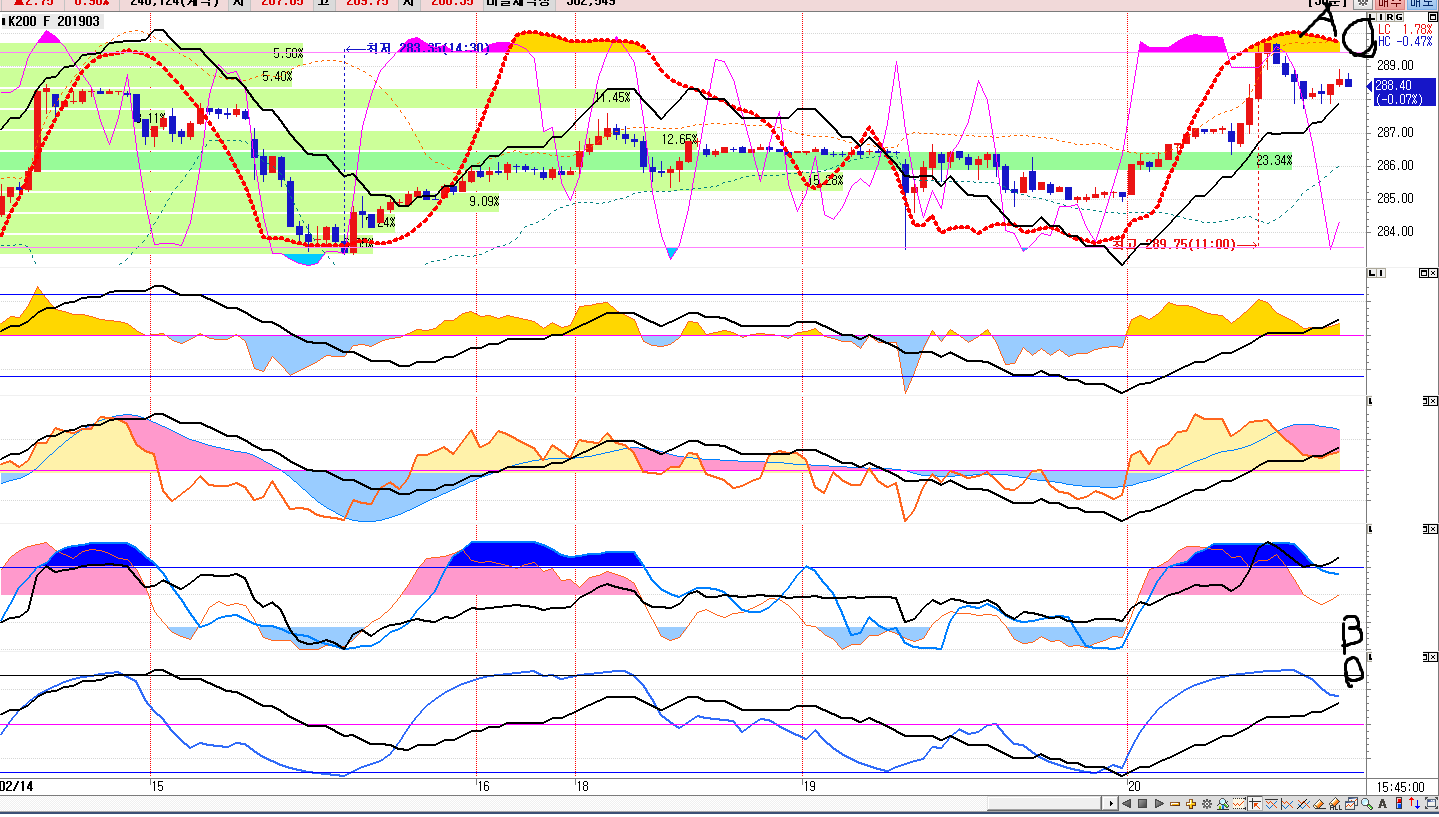Zoom out the chart with the minus icon

click(1175, 804)
